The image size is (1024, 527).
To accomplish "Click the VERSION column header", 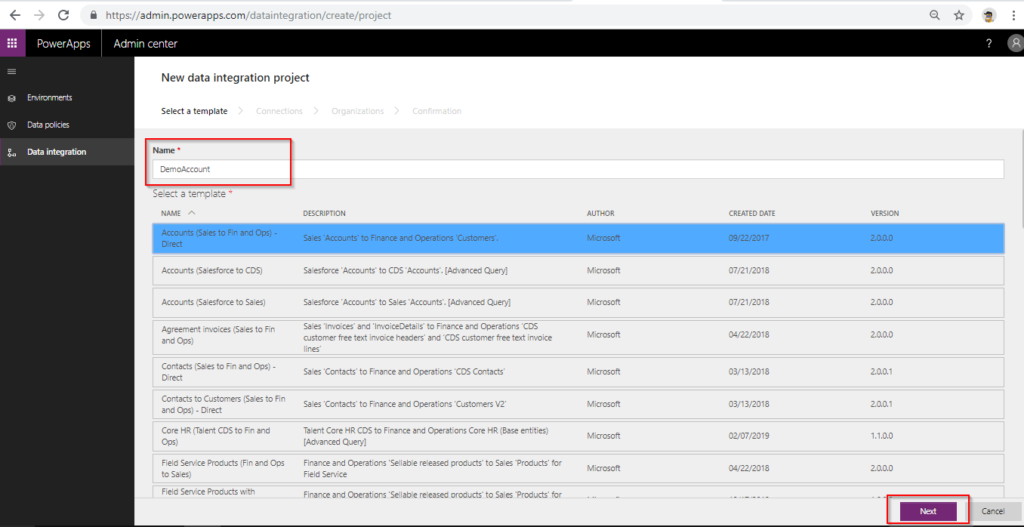I will pyautogui.click(x=884, y=214).
